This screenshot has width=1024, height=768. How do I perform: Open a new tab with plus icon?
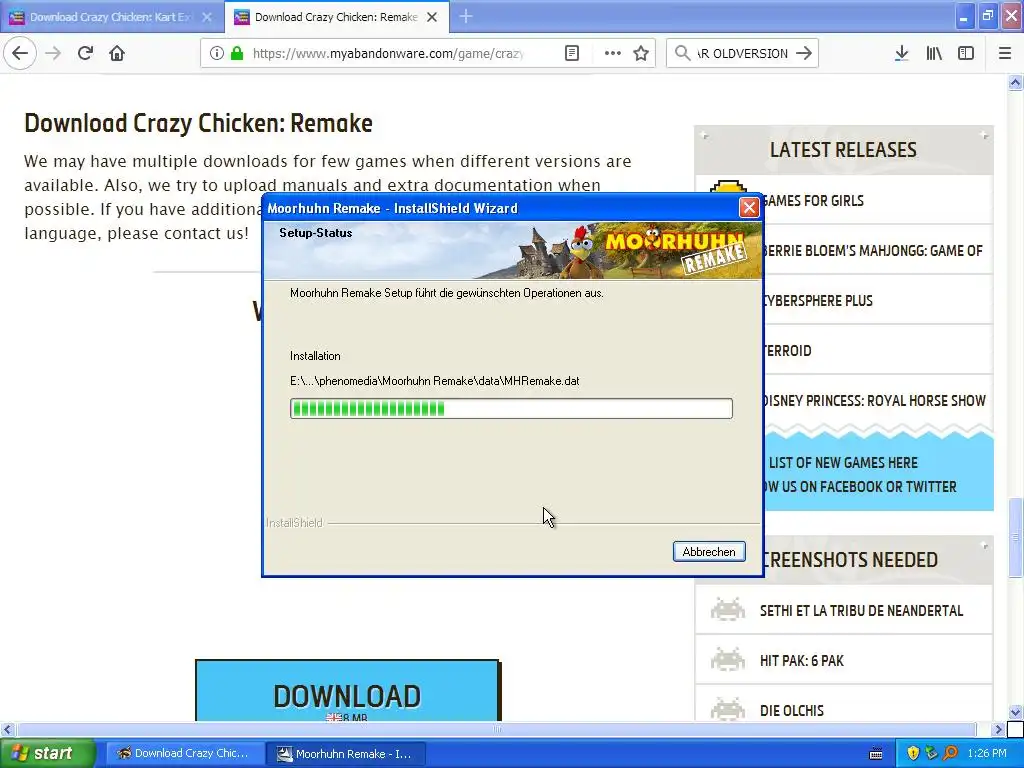[x=466, y=16]
